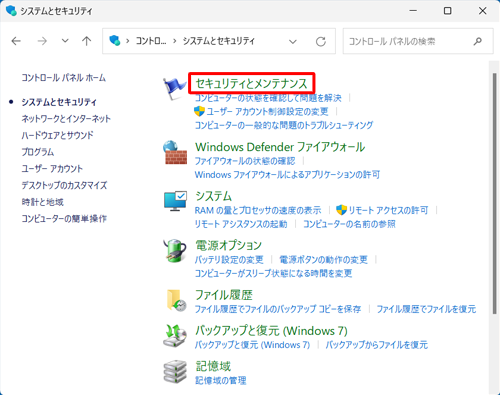Click the Storage Spaces stacked drives icon
This screenshot has width=500, height=395.
(x=175, y=372)
